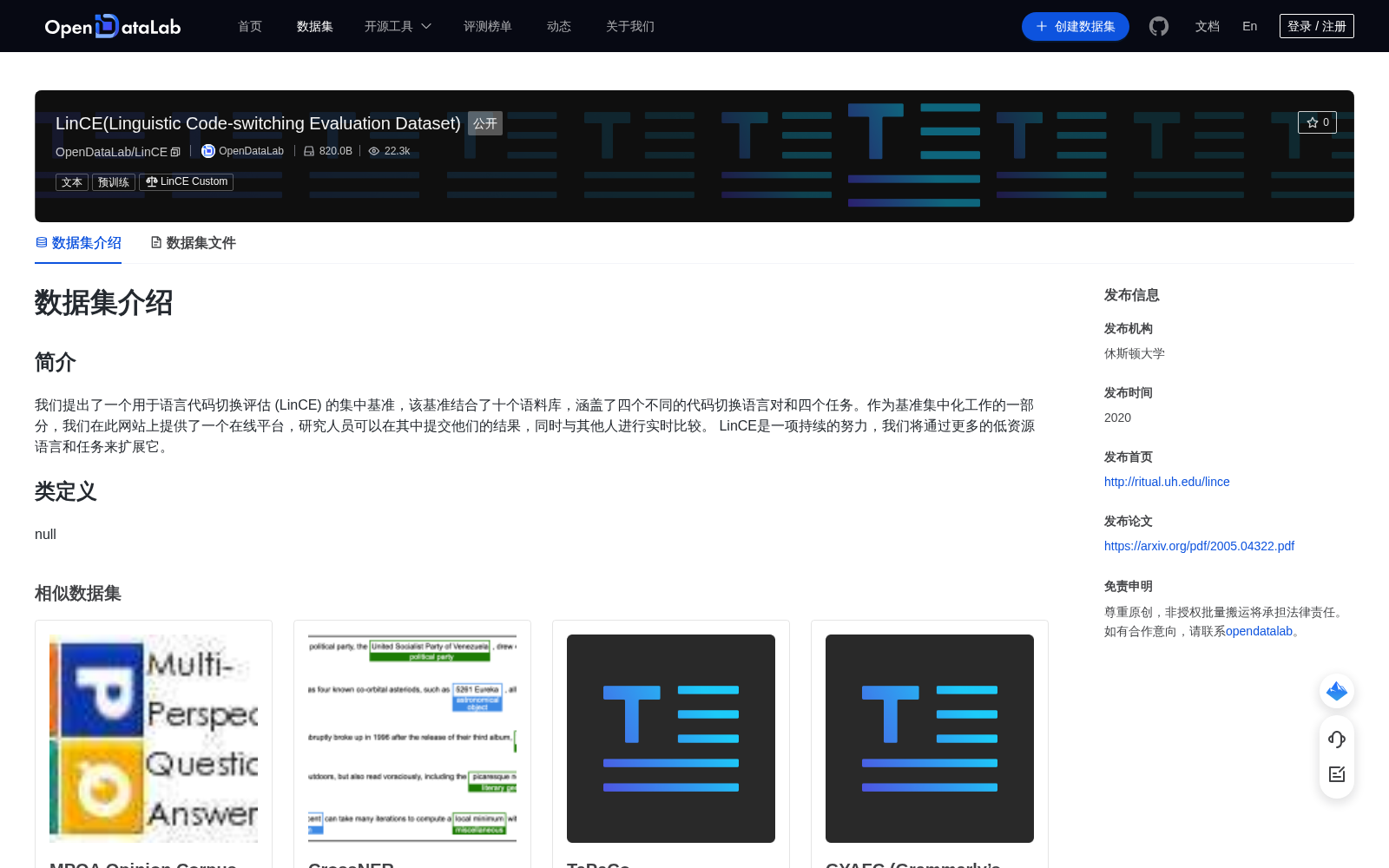Click the dataset size disk icon
This screenshot has width=1389, height=868.
pos(309,151)
